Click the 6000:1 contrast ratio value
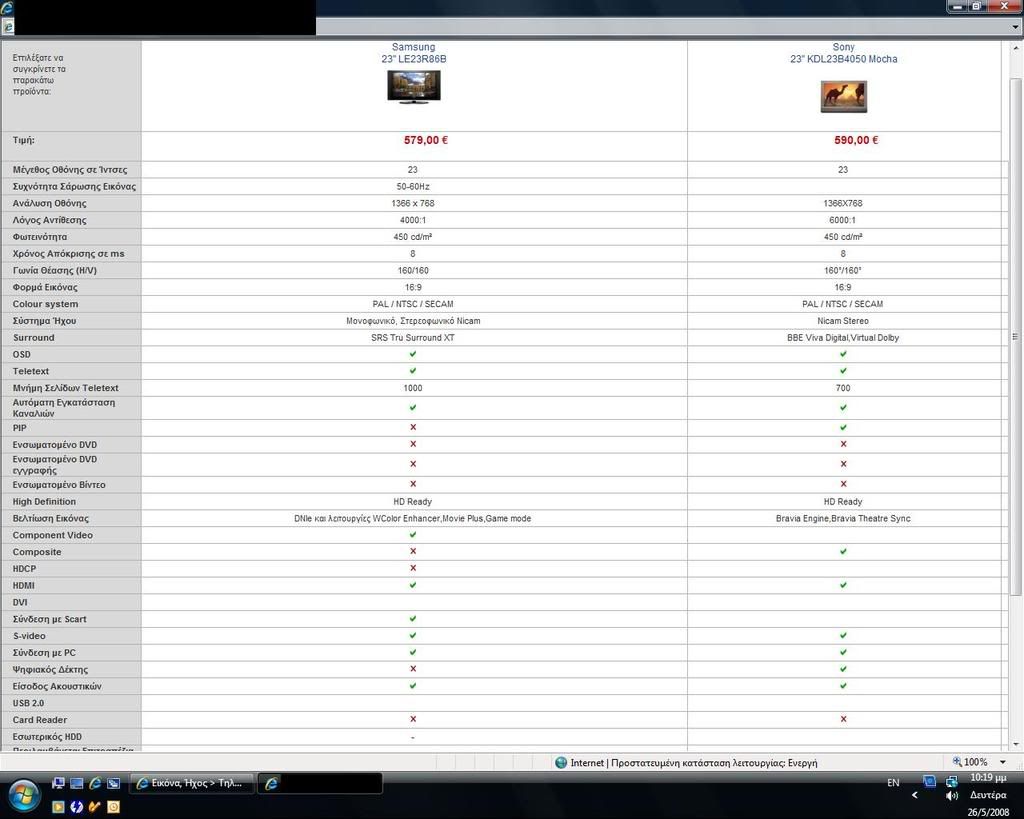Image resolution: width=1024 pixels, height=819 pixels. 842,220
